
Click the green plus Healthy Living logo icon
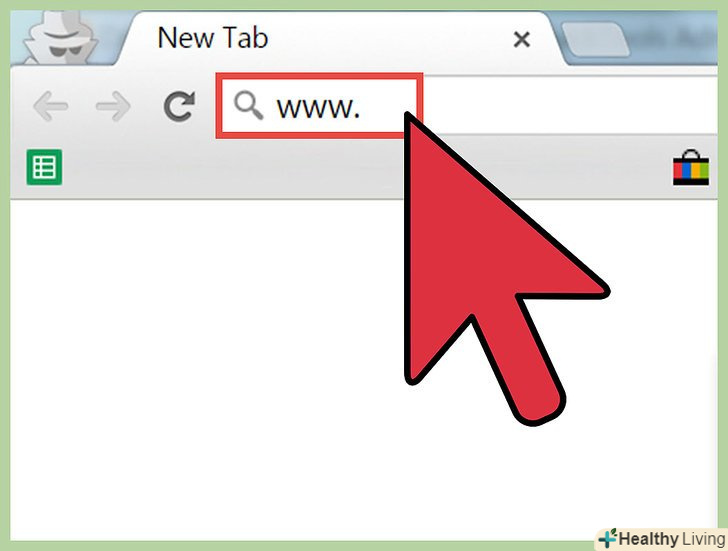[607, 538]
